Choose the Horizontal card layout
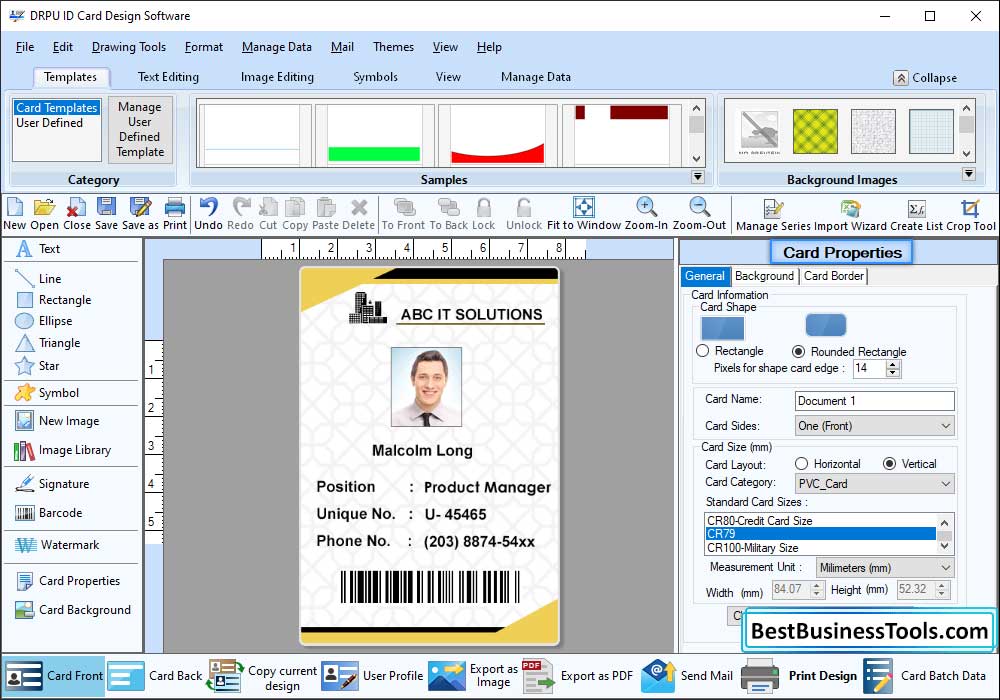Screen dimensions: 1000x700 coord(802,463)
